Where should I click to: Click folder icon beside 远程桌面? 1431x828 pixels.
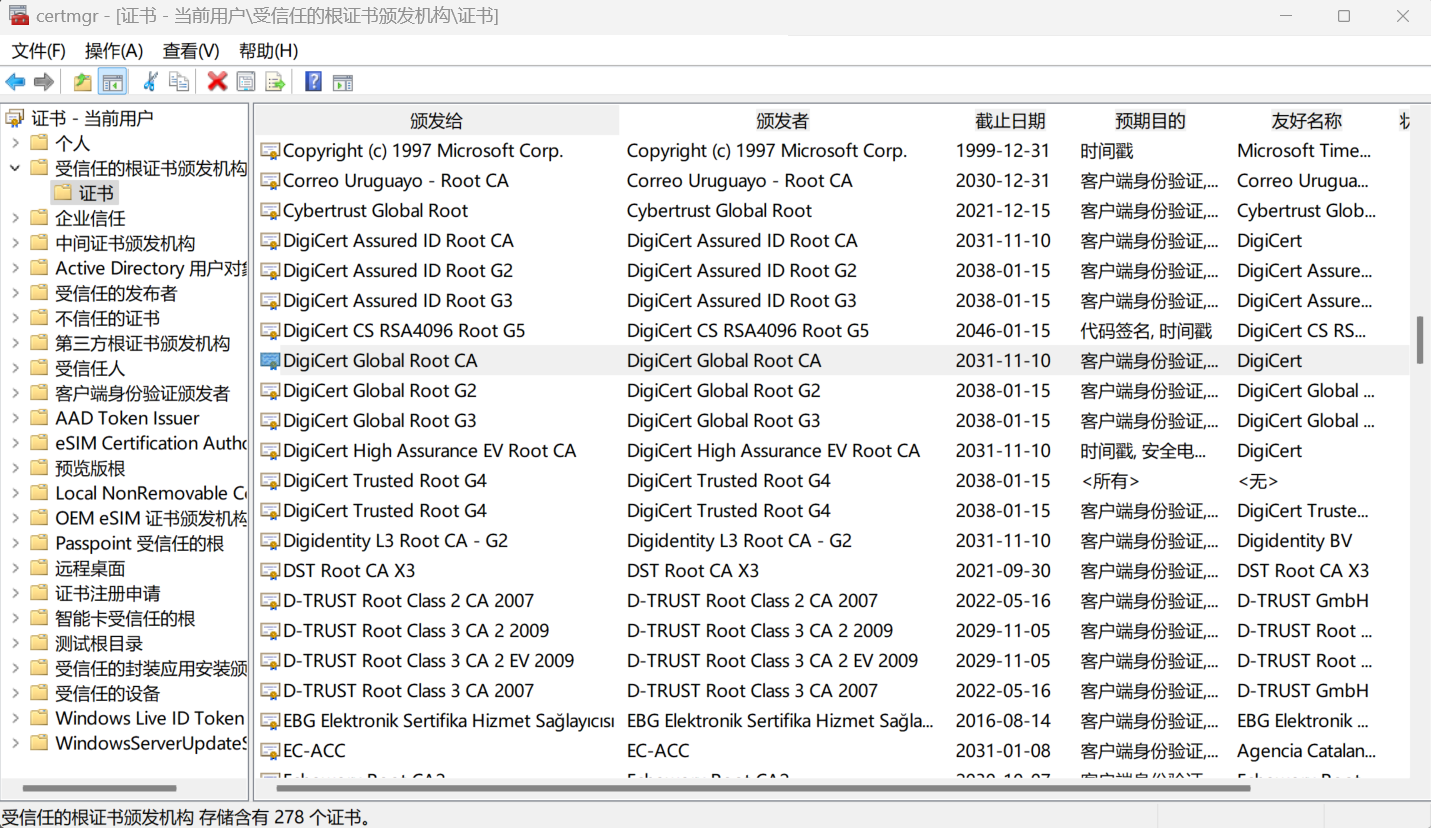(39, 568)
